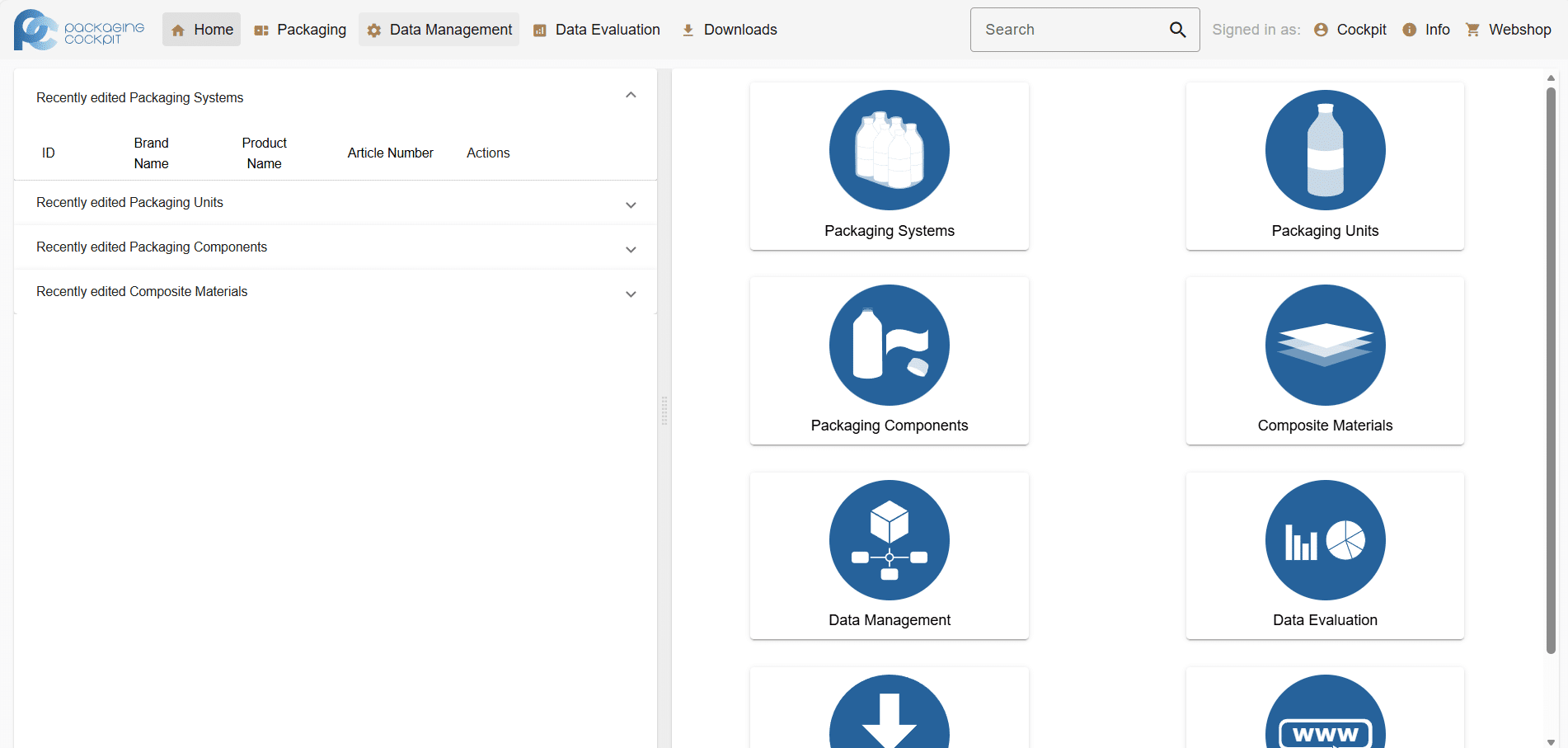Go to Webshop link
Screen dimensions: 1568x748
click(x=1508, y=30)
